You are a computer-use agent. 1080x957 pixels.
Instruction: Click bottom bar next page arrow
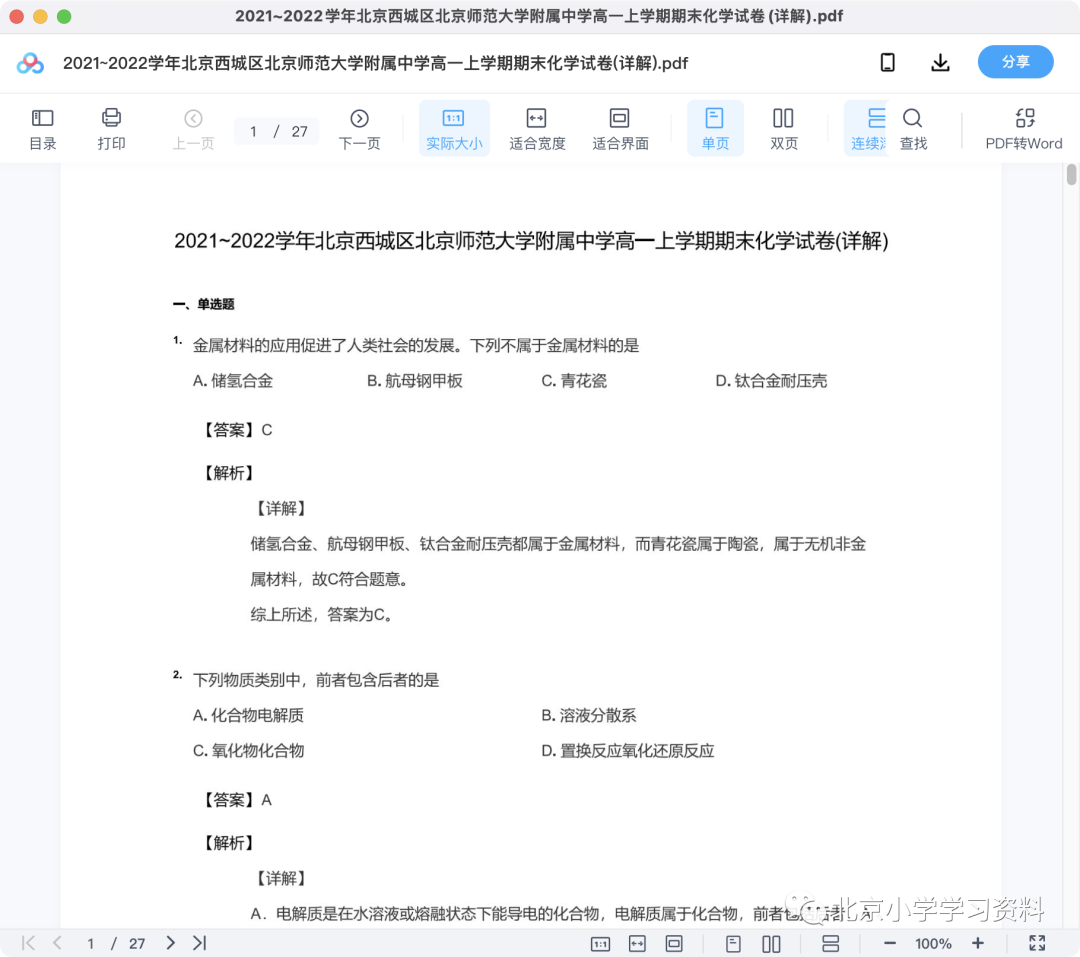click(170, 943)
